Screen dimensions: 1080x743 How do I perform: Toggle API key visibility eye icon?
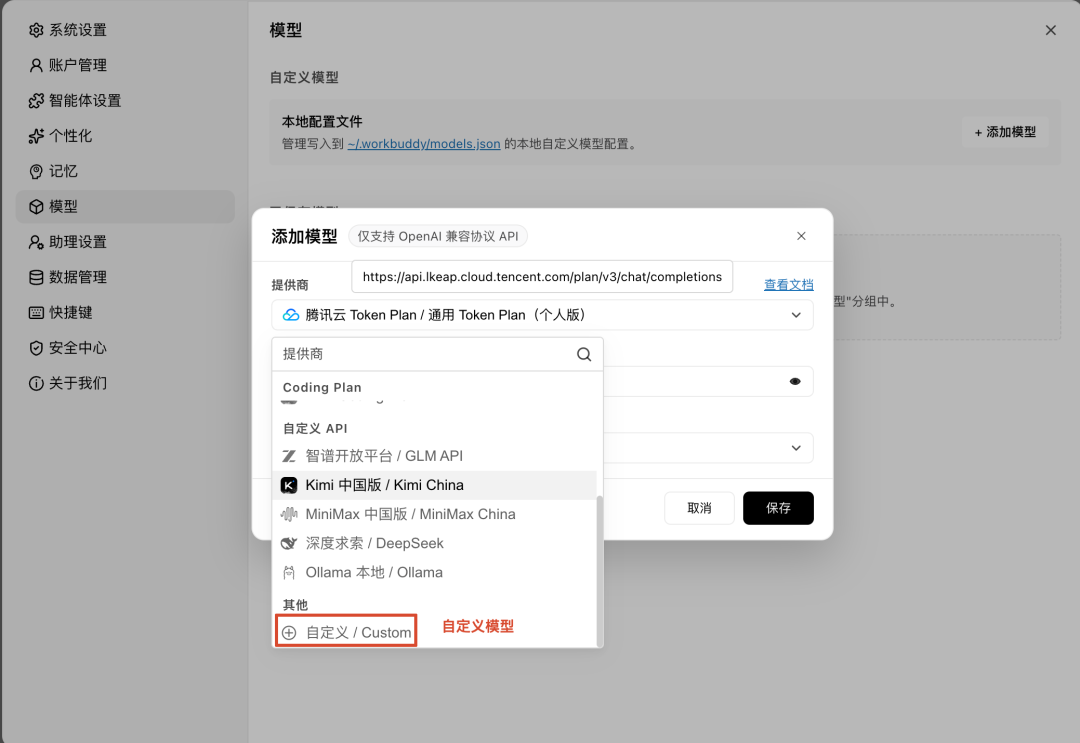(795, 381)
